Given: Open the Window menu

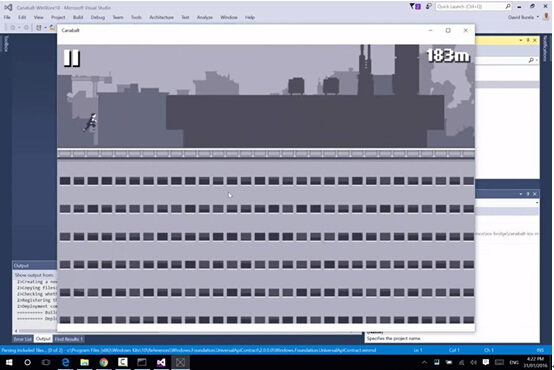Looking at the screenshot, I should (229, 17).
